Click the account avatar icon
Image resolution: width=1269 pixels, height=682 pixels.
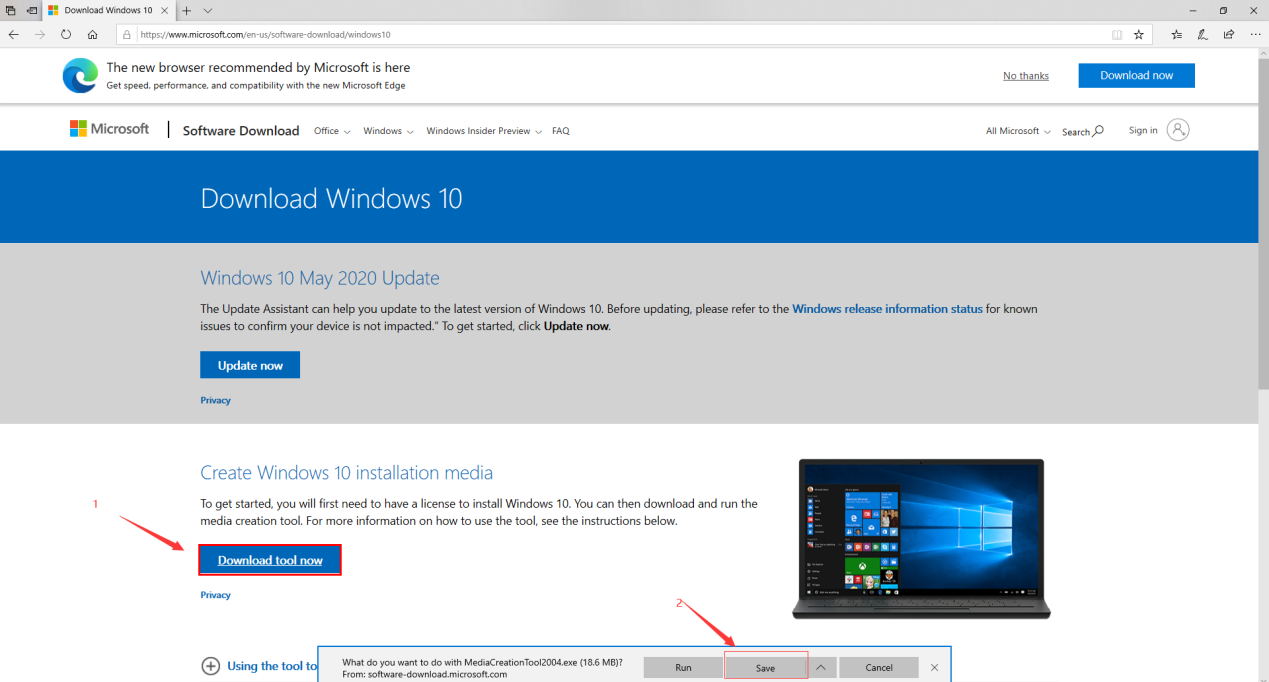(1178, 130)
